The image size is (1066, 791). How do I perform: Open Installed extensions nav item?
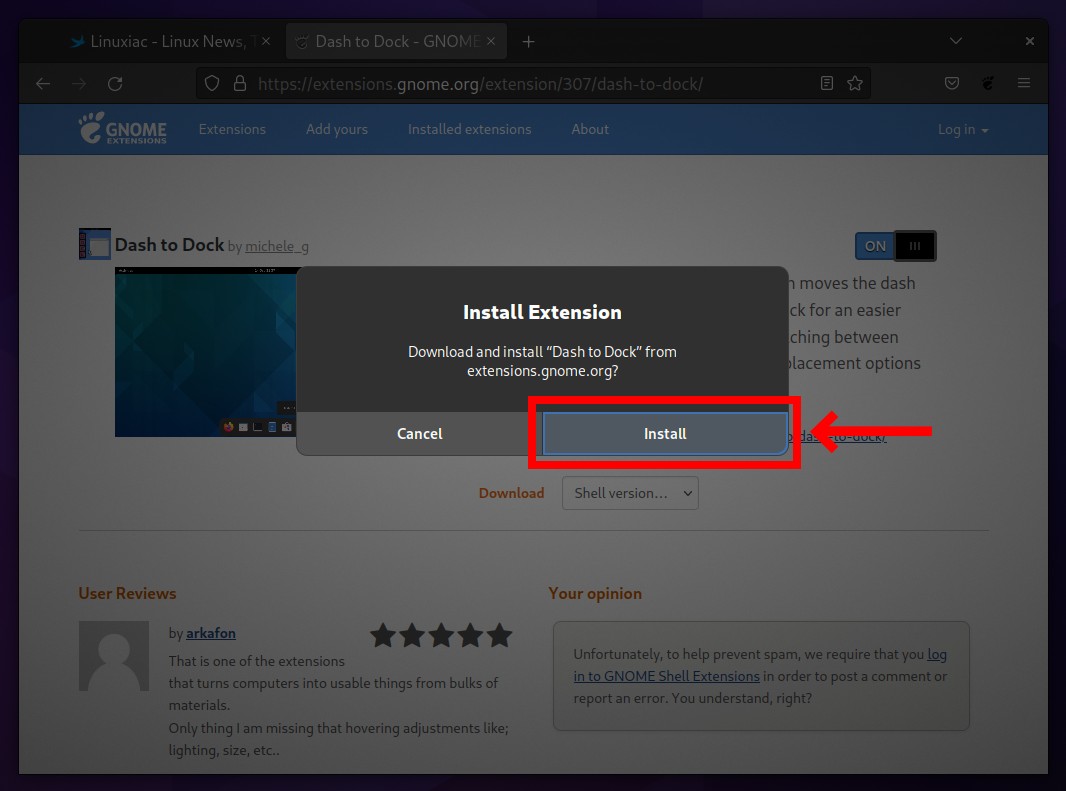click(x=469, y=129)
